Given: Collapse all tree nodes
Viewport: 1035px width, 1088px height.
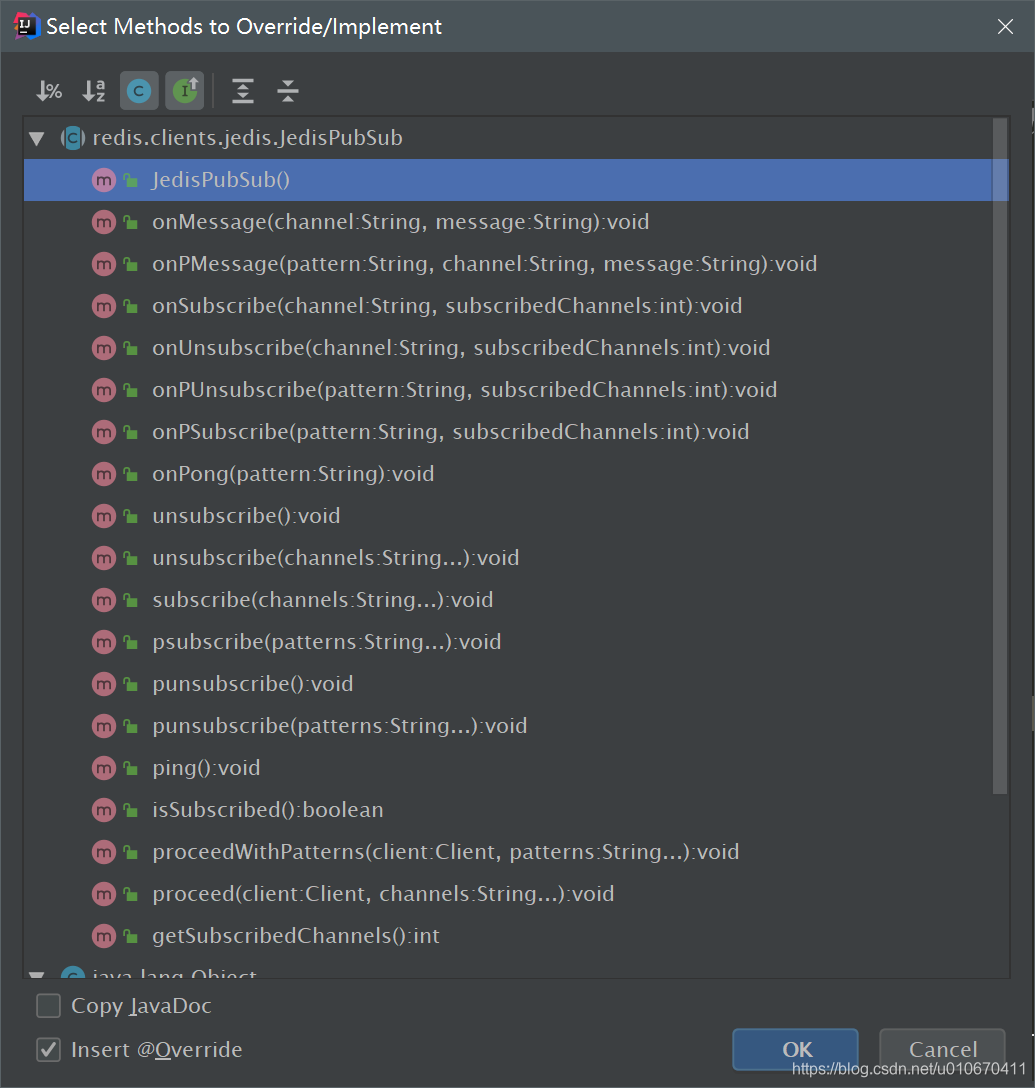Looking at the screenshot, I should point(287,91).
